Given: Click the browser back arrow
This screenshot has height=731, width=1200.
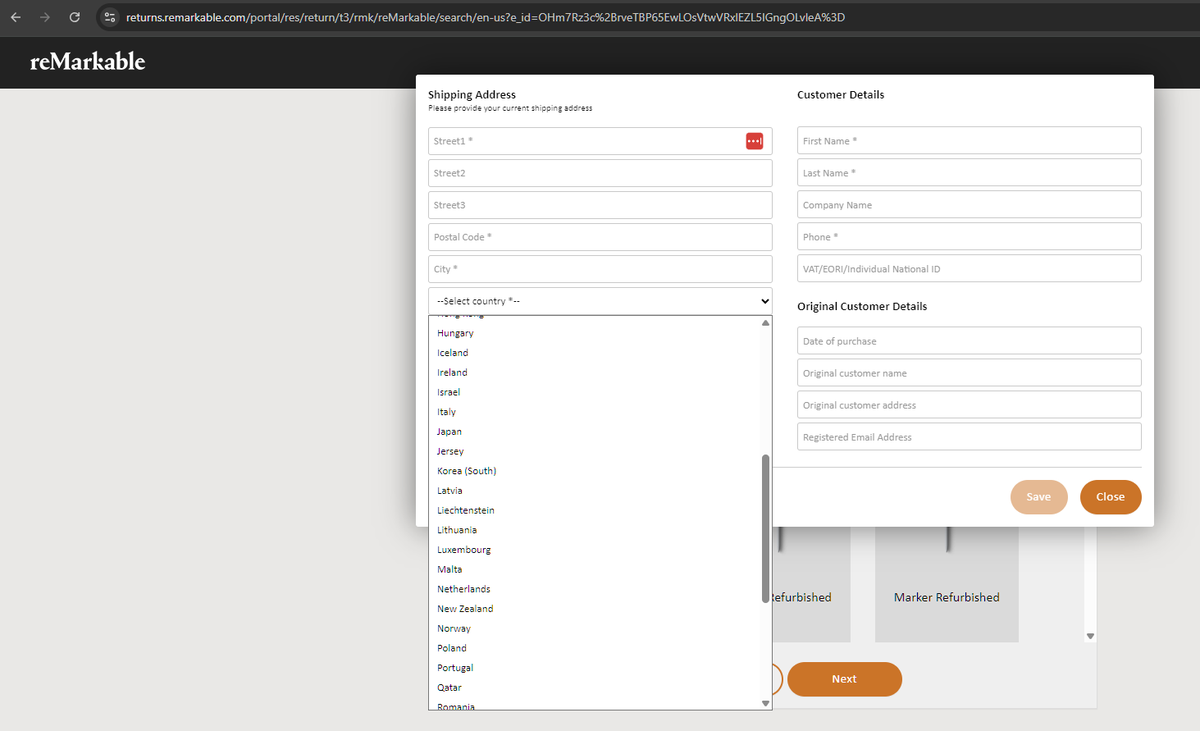Looking at the screenshot, I should [16, 18].
